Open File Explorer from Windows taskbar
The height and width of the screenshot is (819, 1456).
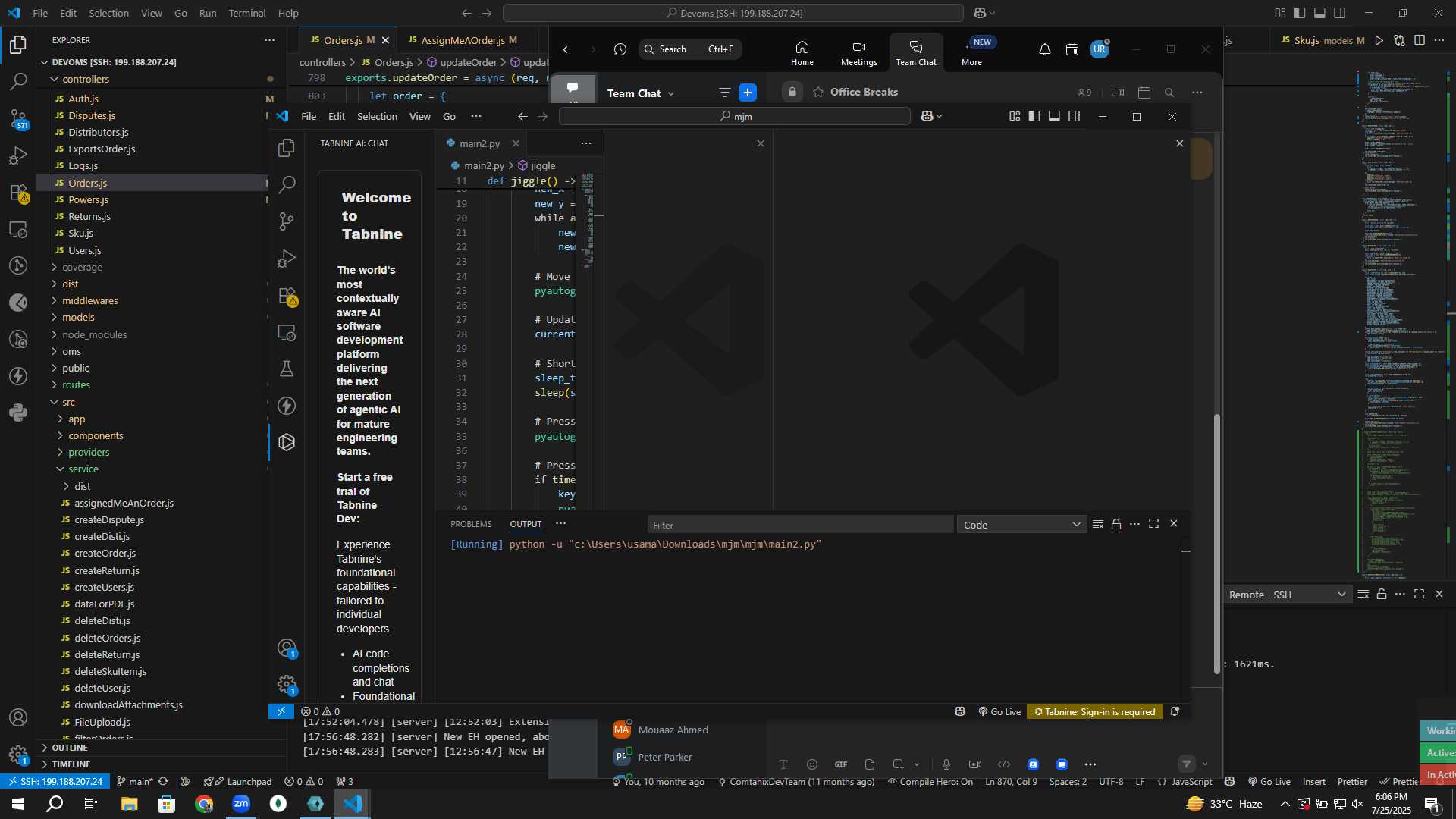pos(129,804)
